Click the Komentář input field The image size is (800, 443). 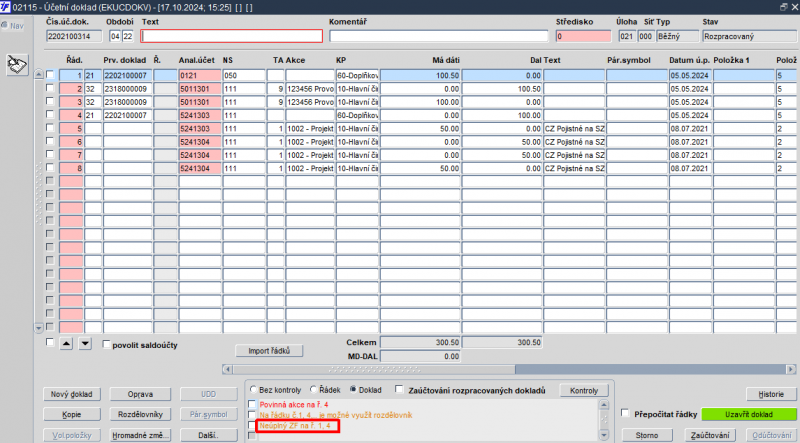click(439, 36)
